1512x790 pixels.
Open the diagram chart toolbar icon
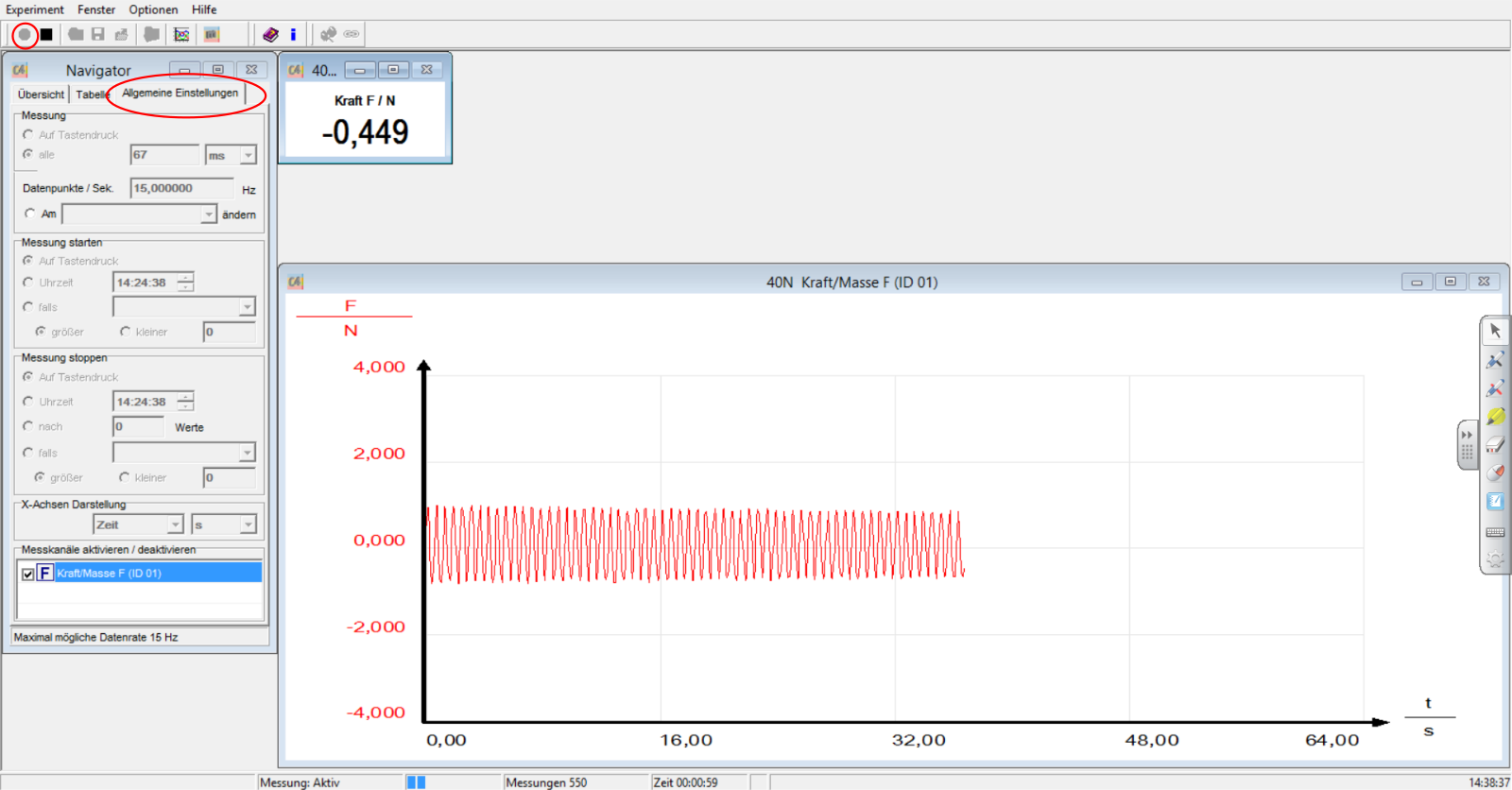[181, 35]
